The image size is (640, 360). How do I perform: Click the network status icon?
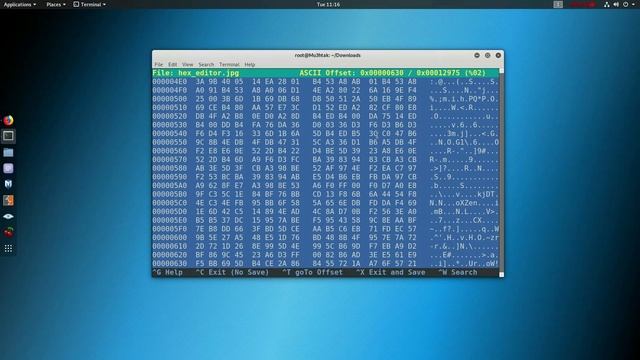(607, 4)
